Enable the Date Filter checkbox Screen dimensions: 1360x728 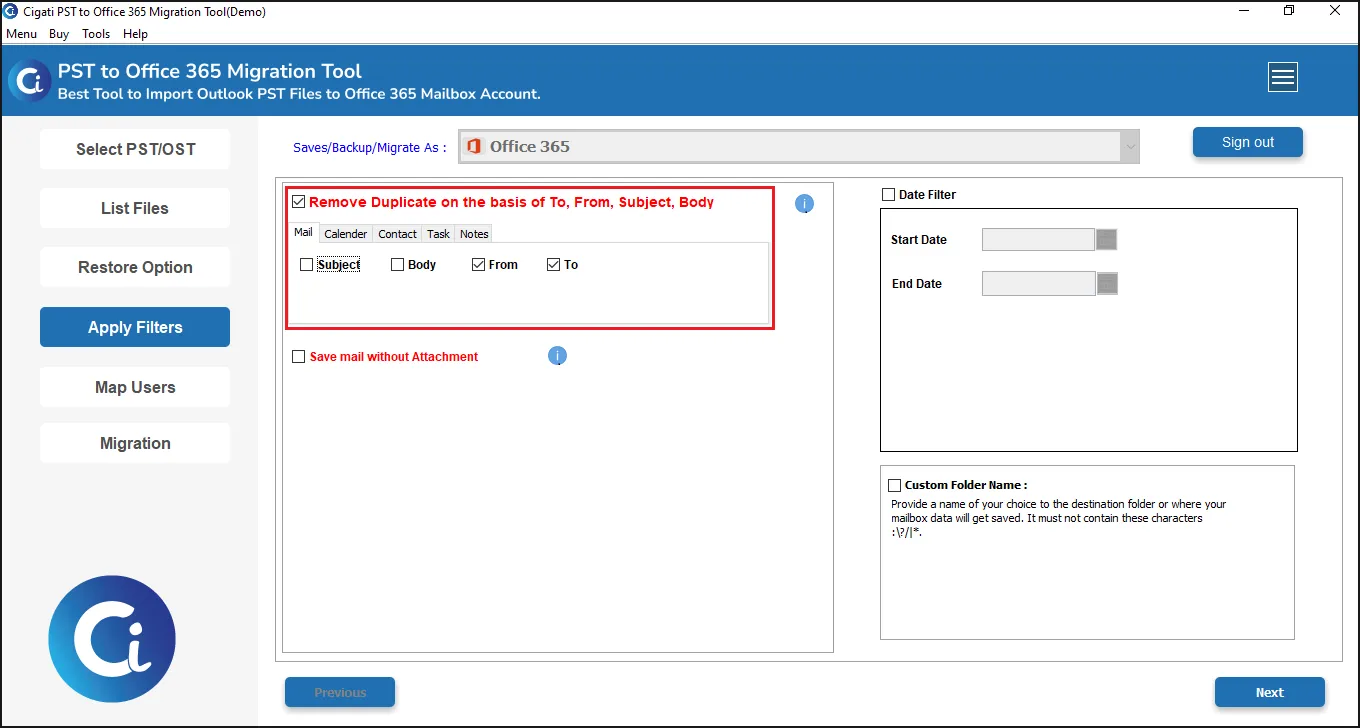(x=888, y=195)
